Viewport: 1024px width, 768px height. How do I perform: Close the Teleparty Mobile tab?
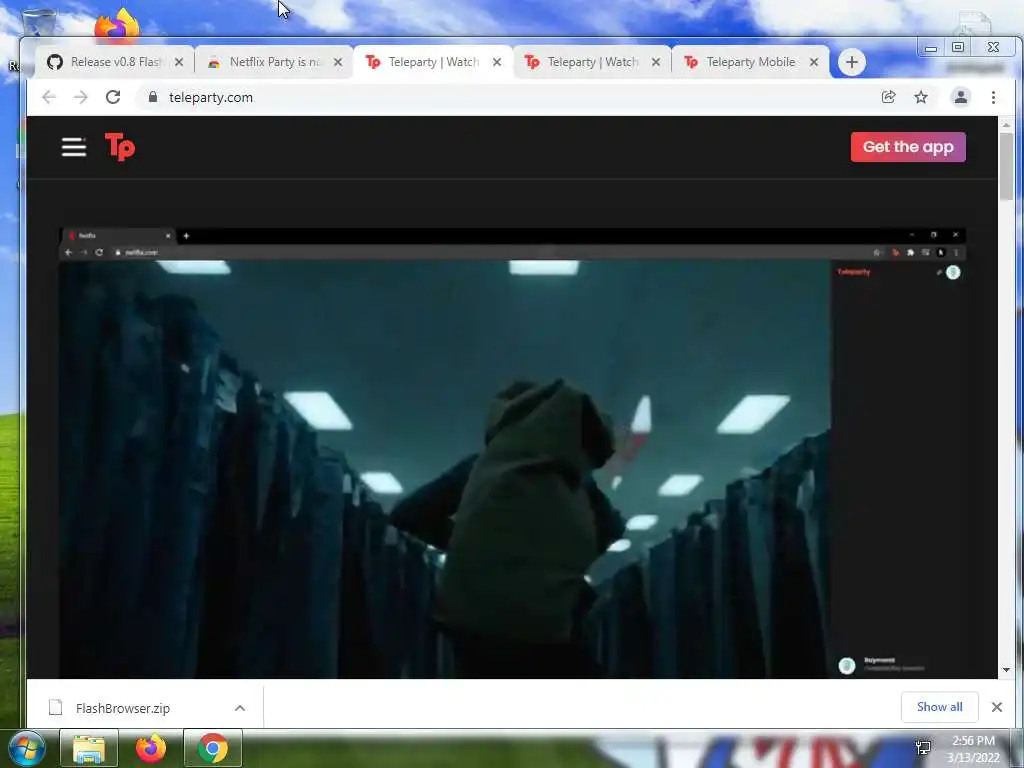(814, 62)
